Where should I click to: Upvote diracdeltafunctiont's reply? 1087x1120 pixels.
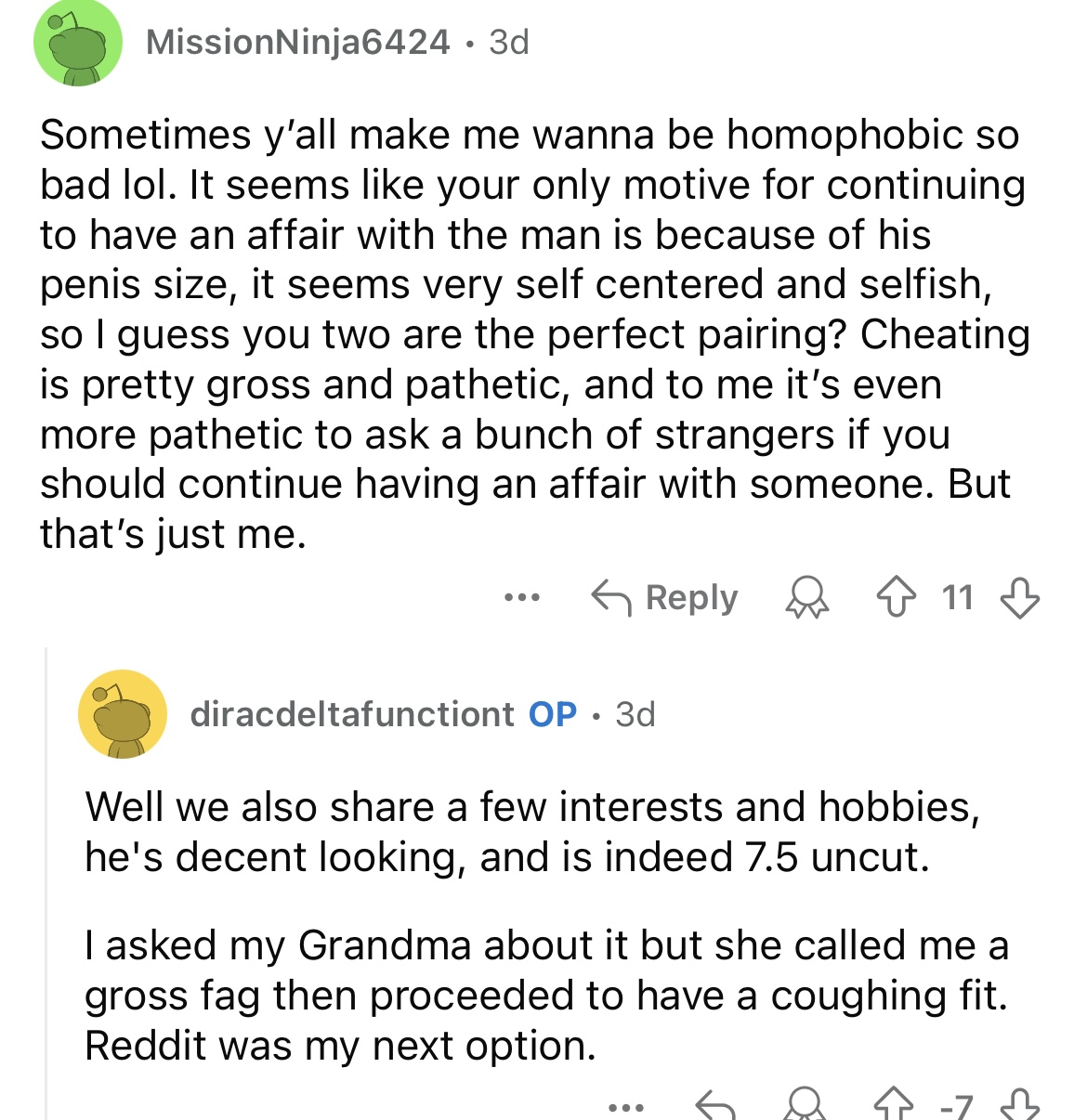(x=894, y=1105)
